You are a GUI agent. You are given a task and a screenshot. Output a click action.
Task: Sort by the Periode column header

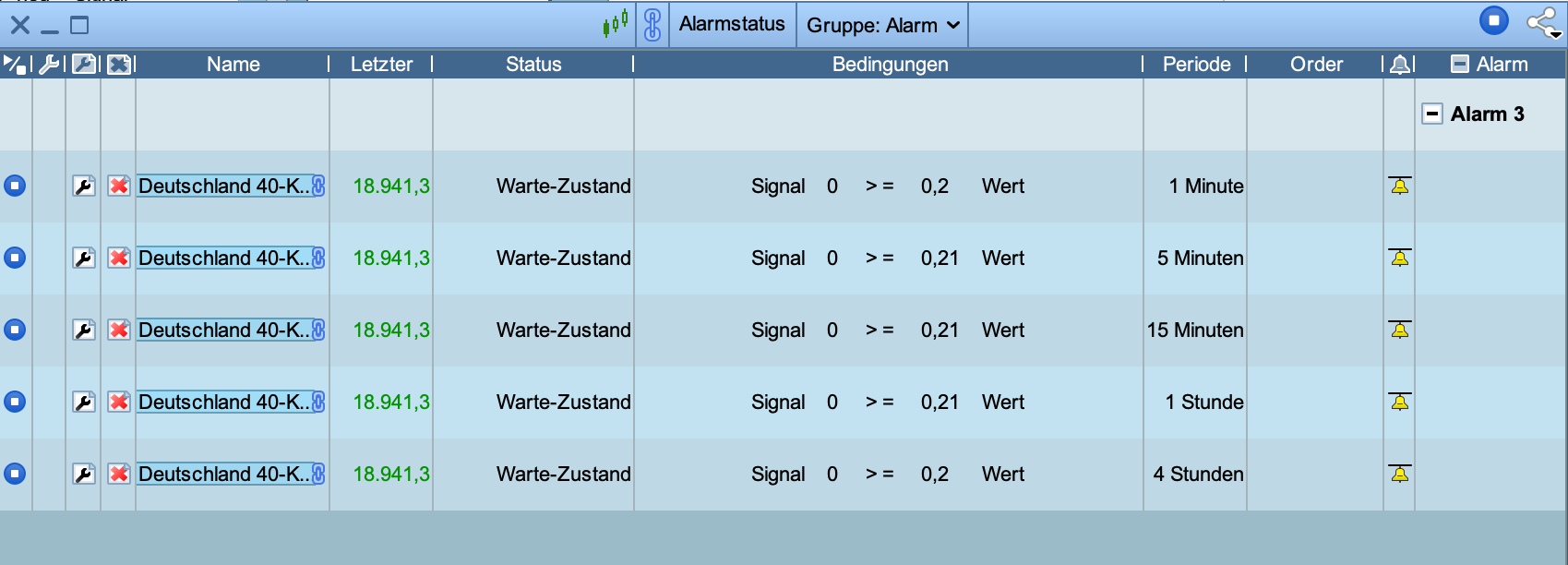click(x=1196, y=65)
